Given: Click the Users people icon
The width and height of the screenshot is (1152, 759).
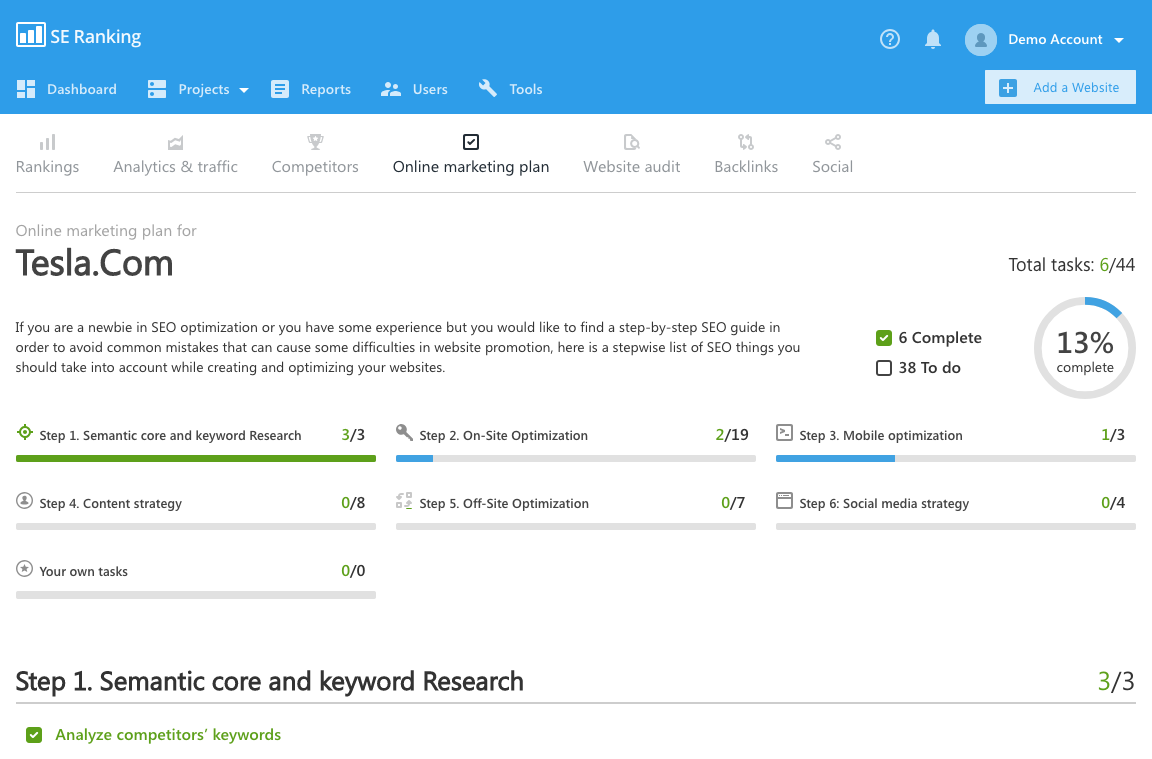Looking at the screenshot, I should pos(391,89).
